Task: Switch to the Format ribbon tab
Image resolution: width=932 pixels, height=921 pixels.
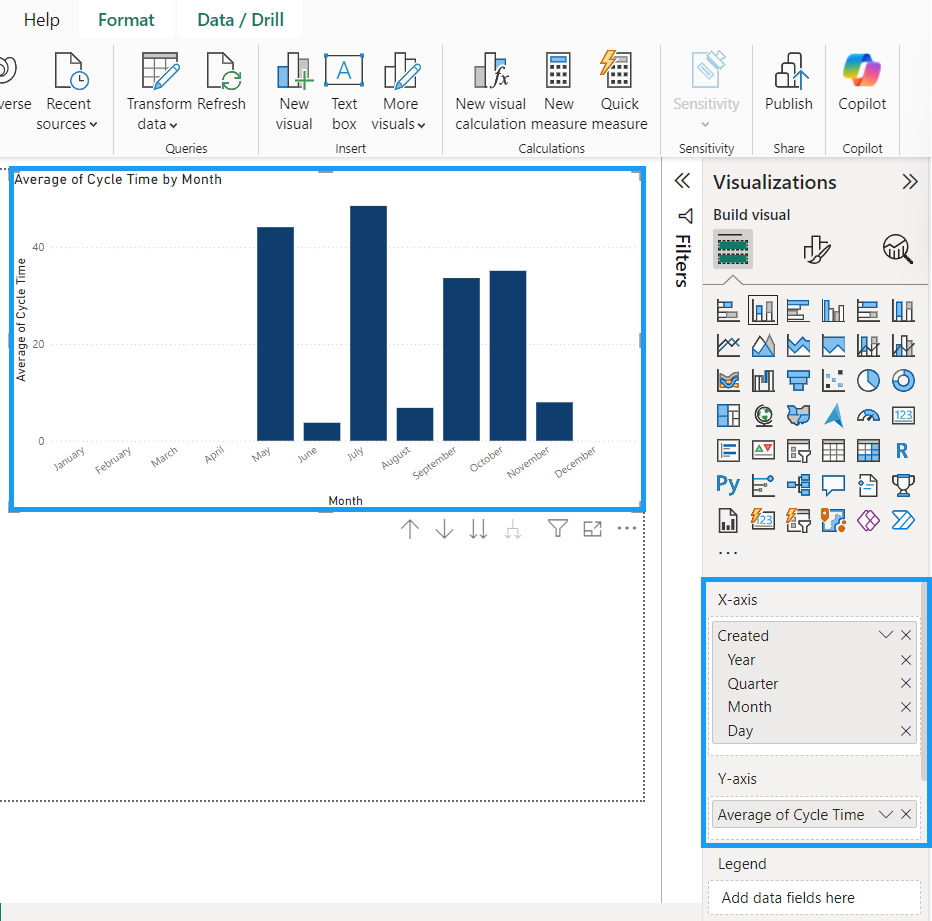Action: tap(126, 20)
